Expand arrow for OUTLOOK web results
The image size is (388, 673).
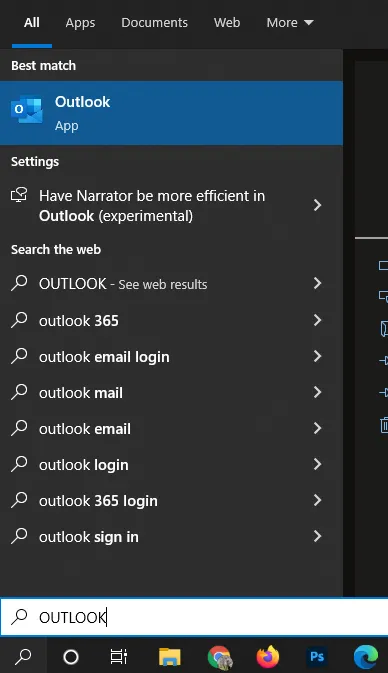317,283
